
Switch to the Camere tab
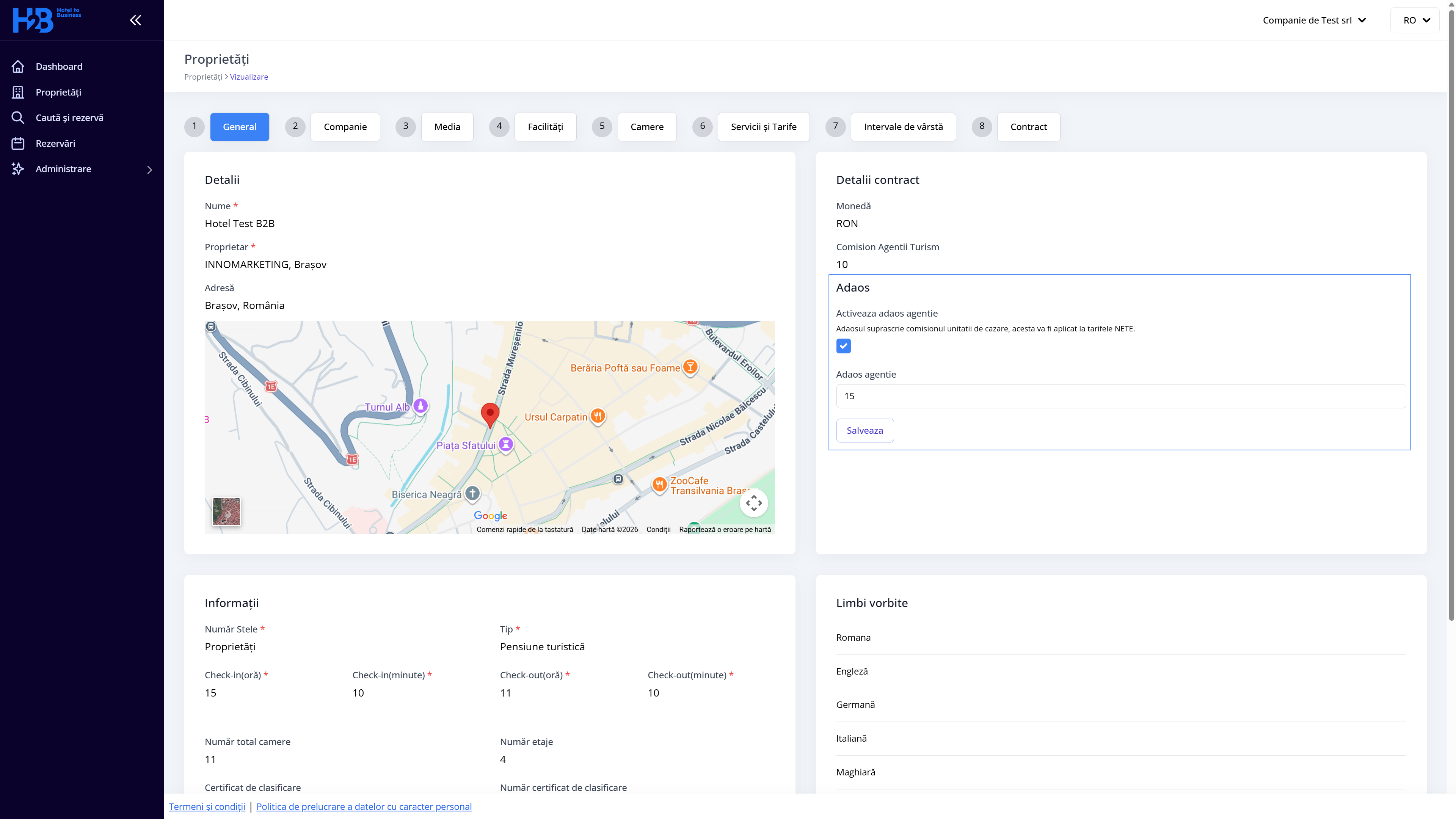(646, 127)
